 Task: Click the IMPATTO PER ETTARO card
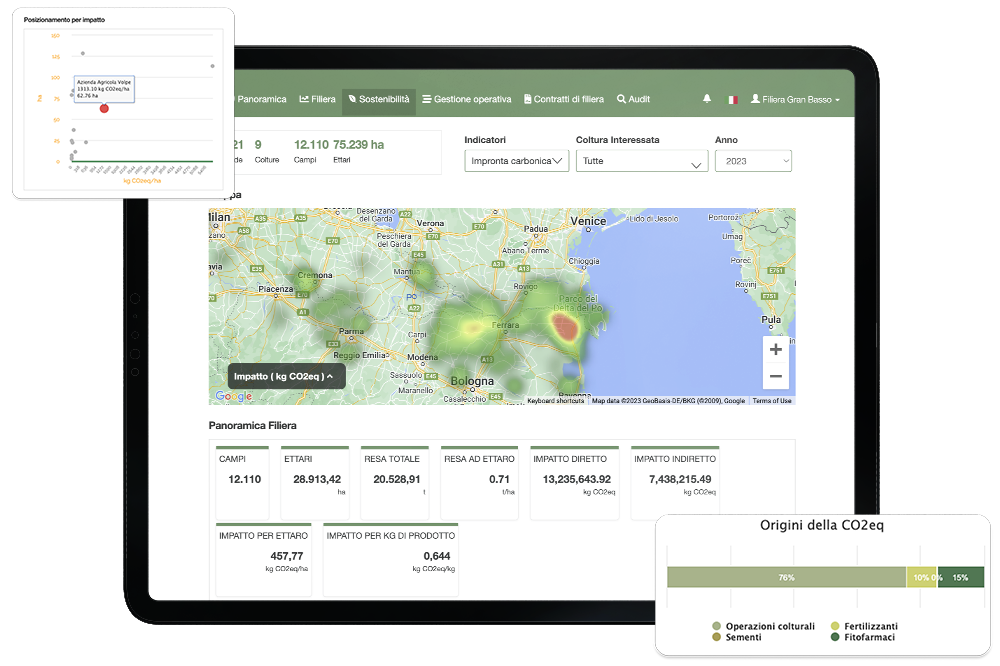(263, 559)
